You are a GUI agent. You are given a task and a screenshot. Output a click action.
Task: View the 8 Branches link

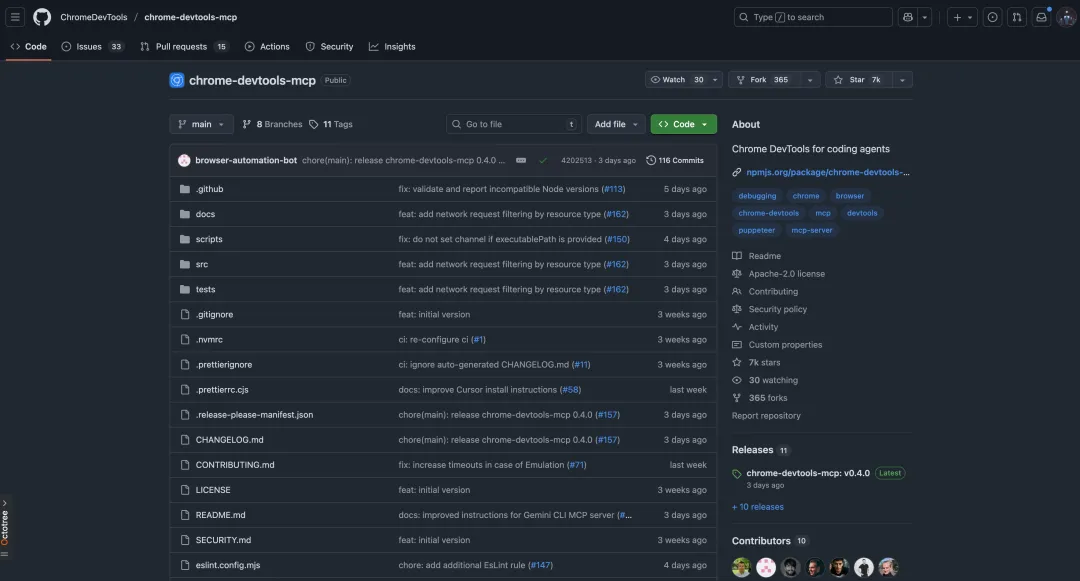point(272,125)
